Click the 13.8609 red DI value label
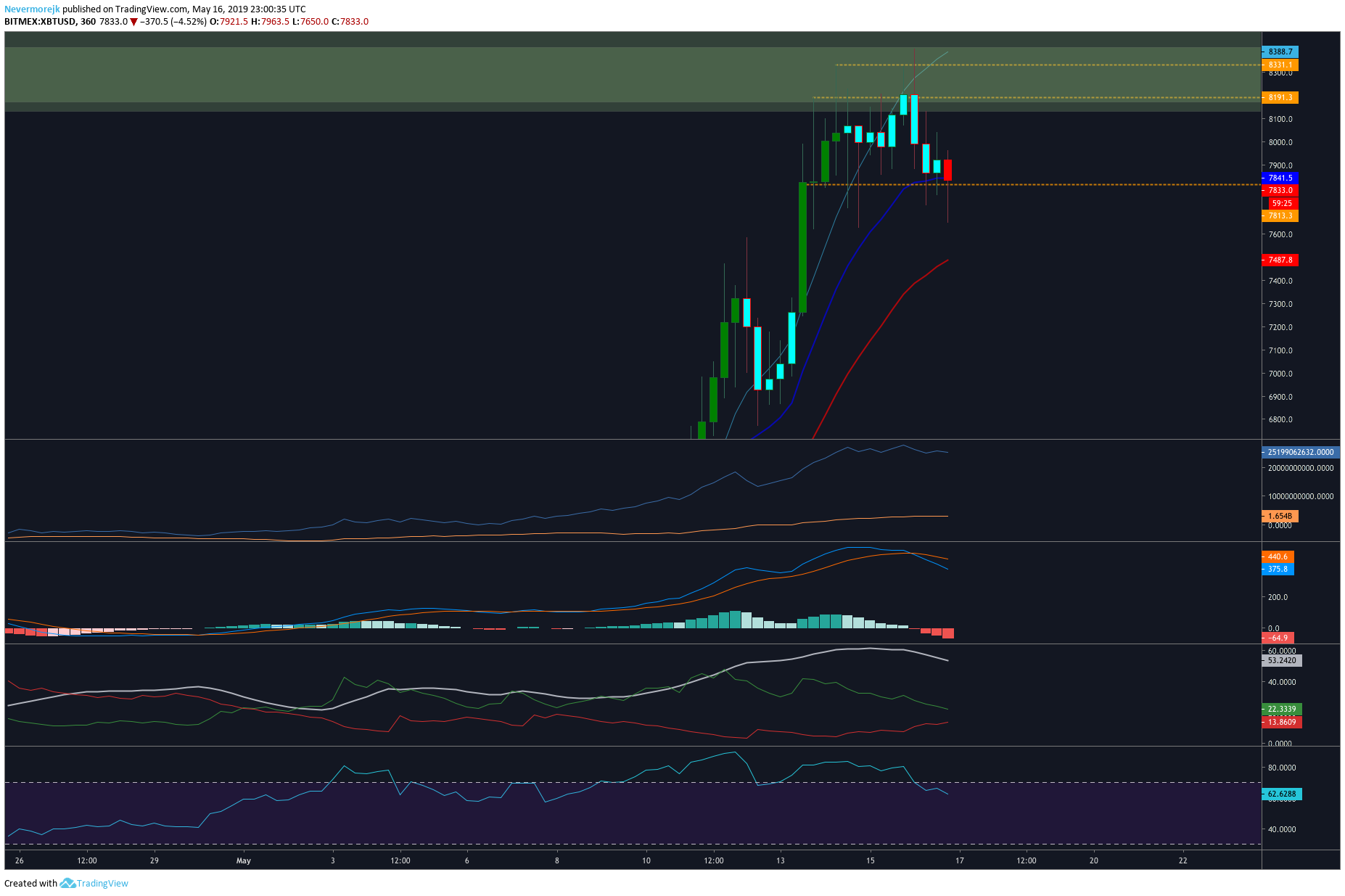Image resolution: width=1345 pixels, height=896 pixels. click(x=1283, y=723)
